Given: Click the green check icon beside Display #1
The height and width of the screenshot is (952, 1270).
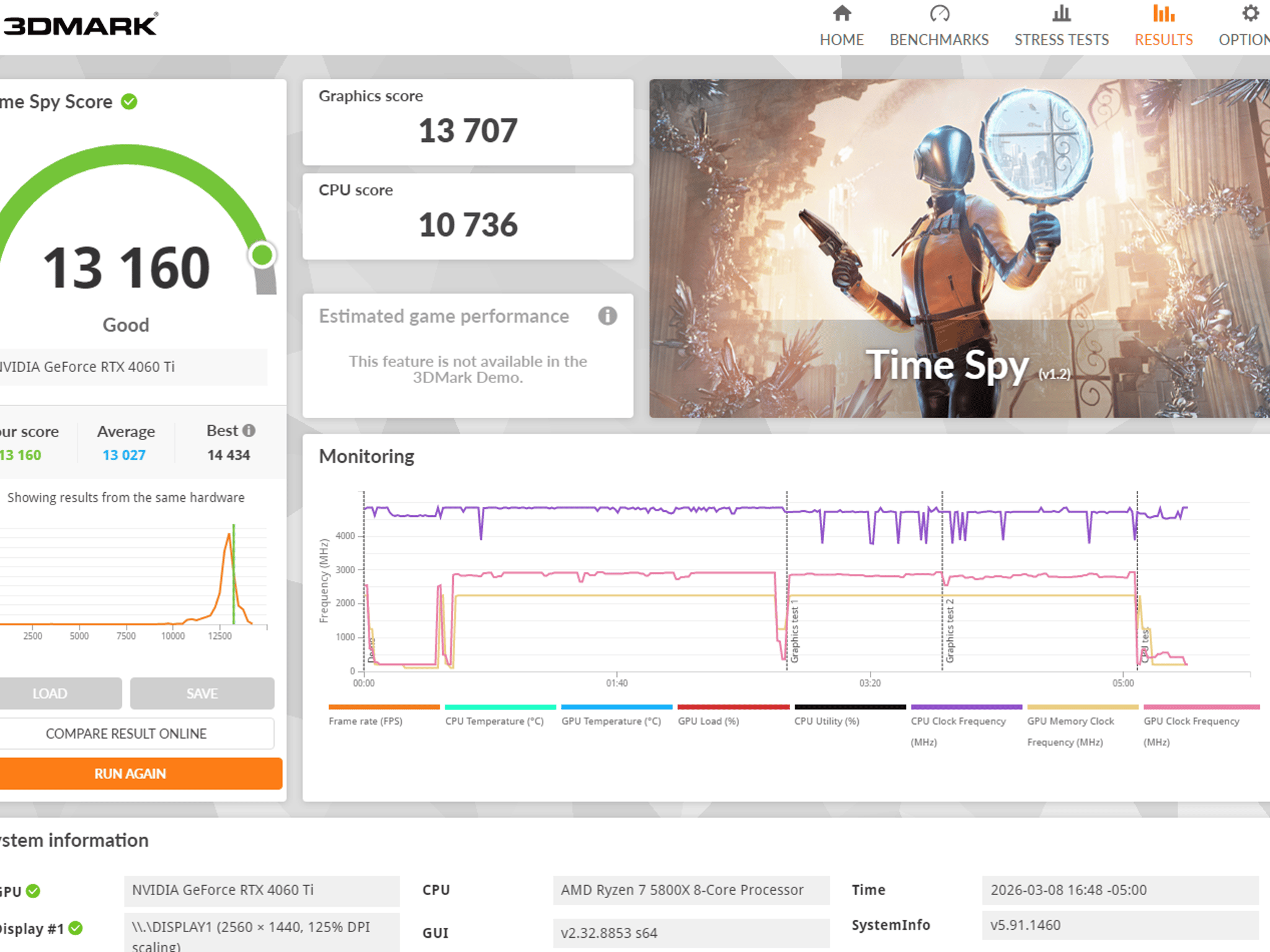Looking at the screenshot, I should pyautogui.click(x=76, y=928).
